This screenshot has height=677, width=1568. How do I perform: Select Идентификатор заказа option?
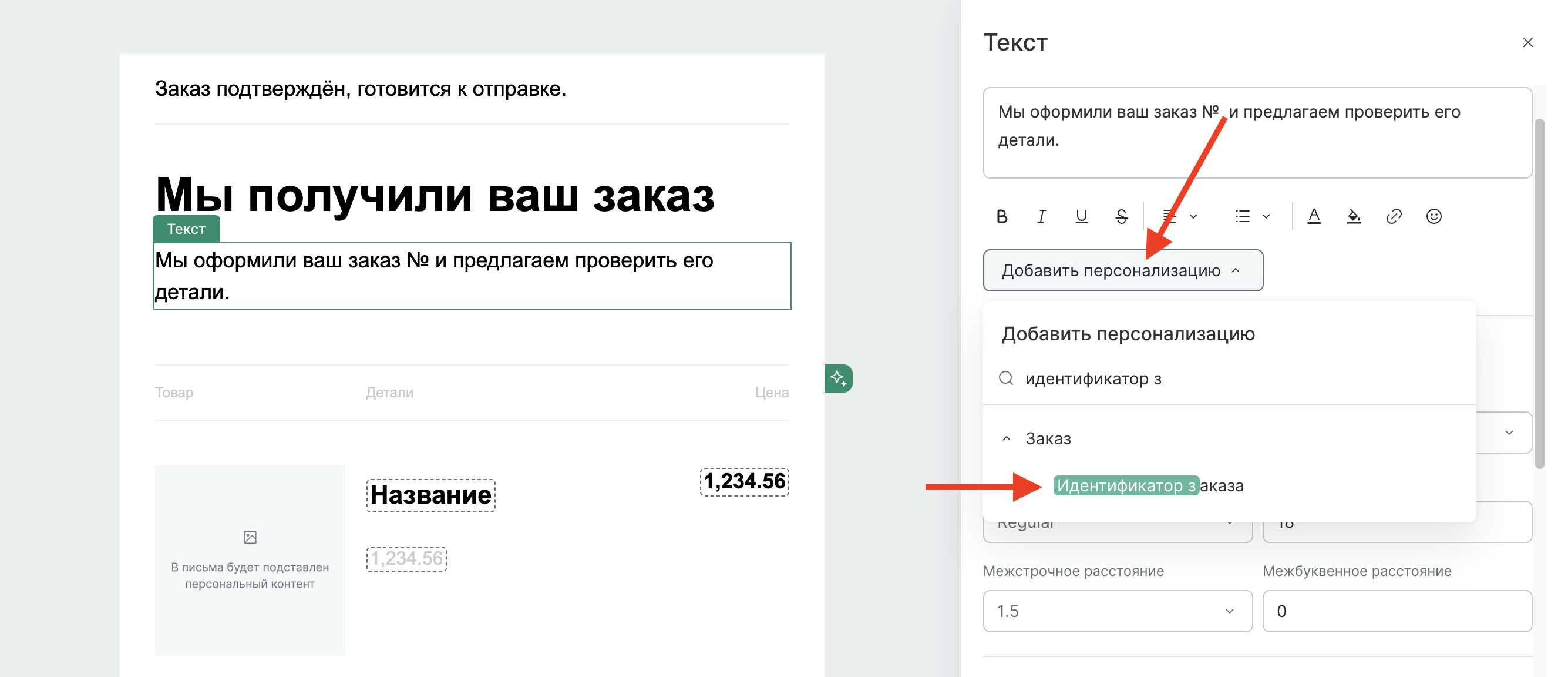point(1149,485)
